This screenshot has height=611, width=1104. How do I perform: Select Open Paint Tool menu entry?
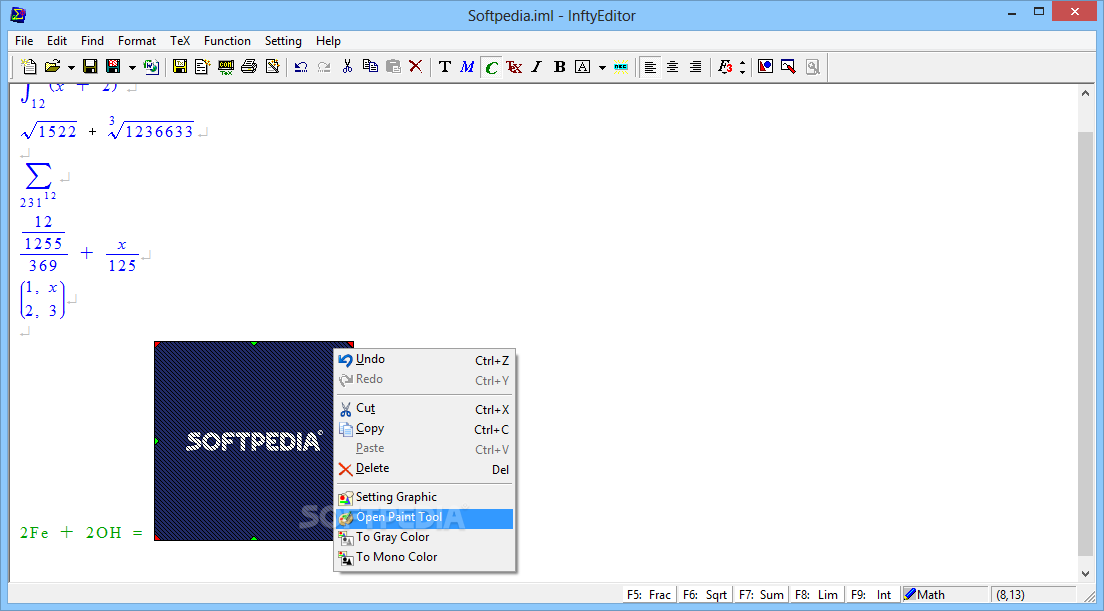click(x=425, y=518)
